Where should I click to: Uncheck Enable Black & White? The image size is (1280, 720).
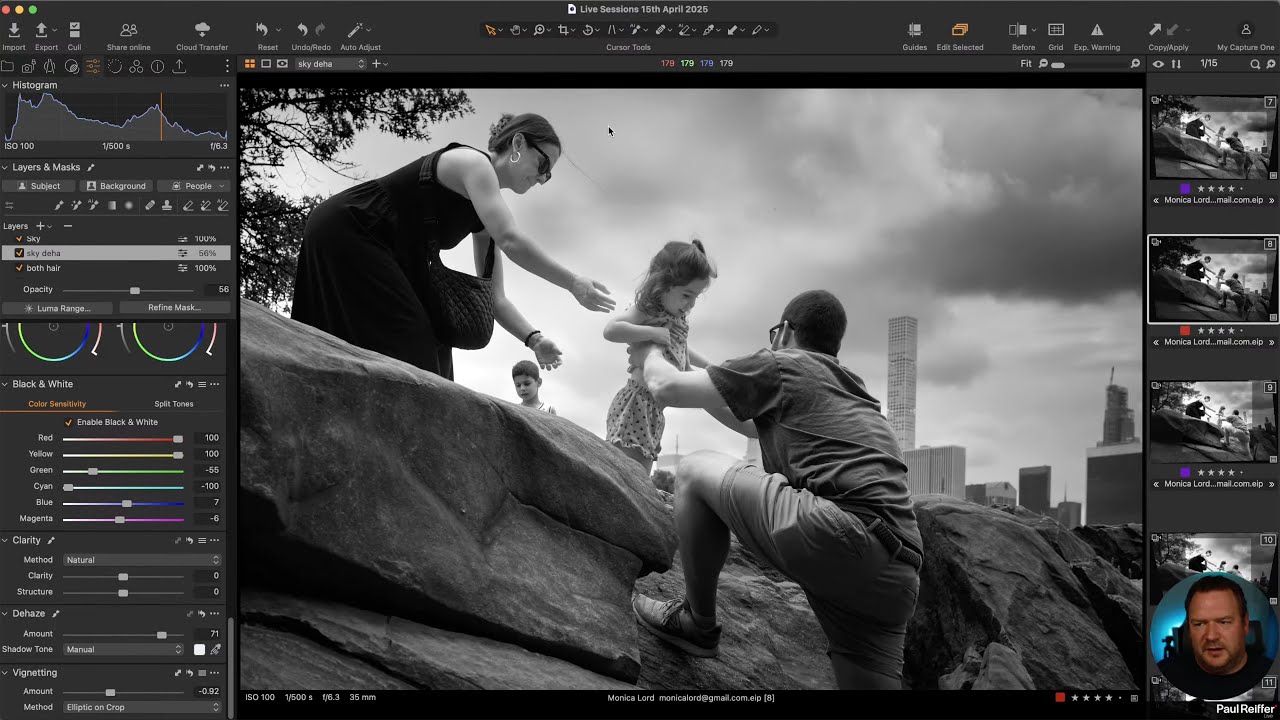tap(68, 422)
